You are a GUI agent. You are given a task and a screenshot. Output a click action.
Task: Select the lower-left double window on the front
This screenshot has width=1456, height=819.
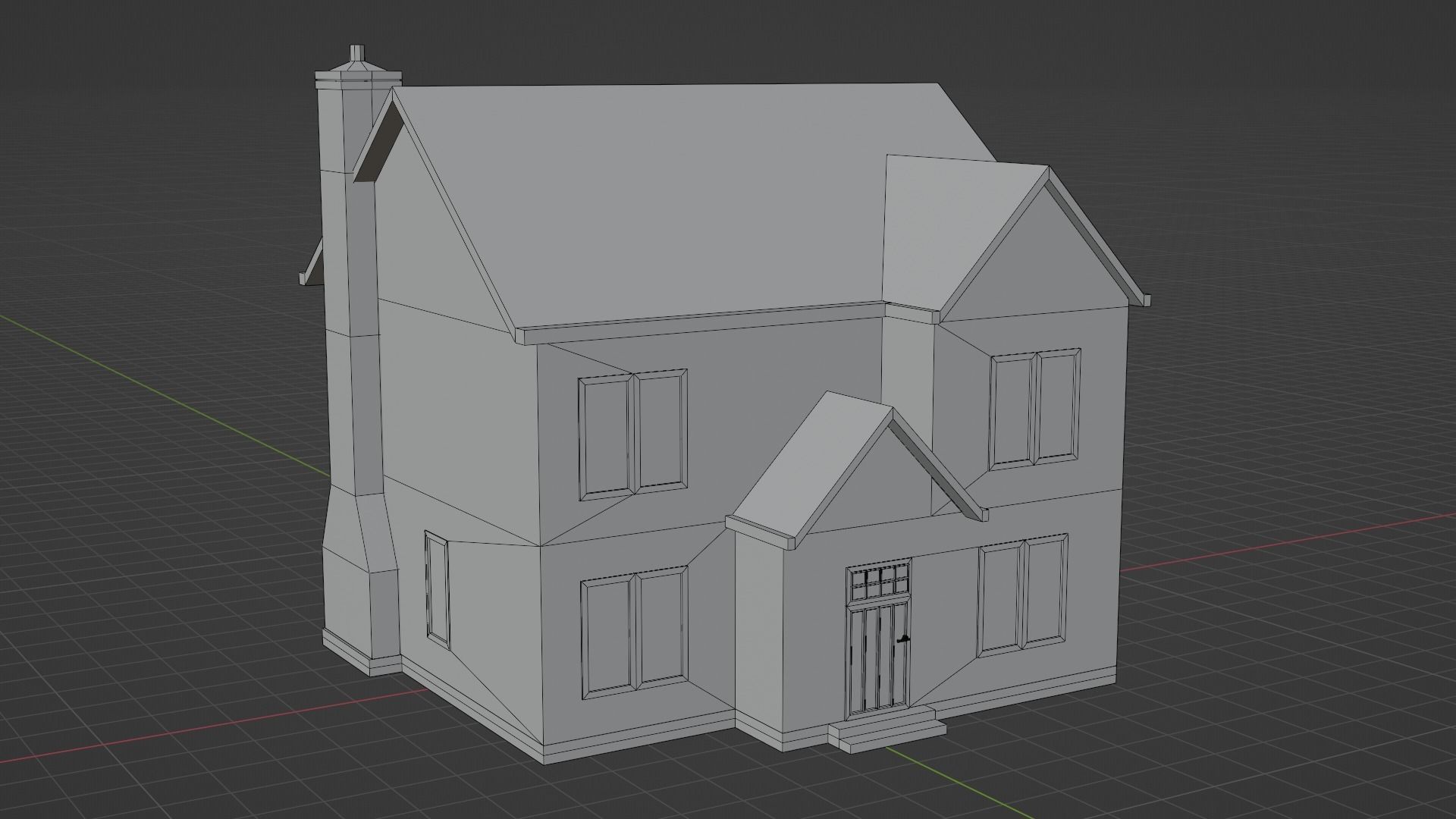tap(635, 632)
